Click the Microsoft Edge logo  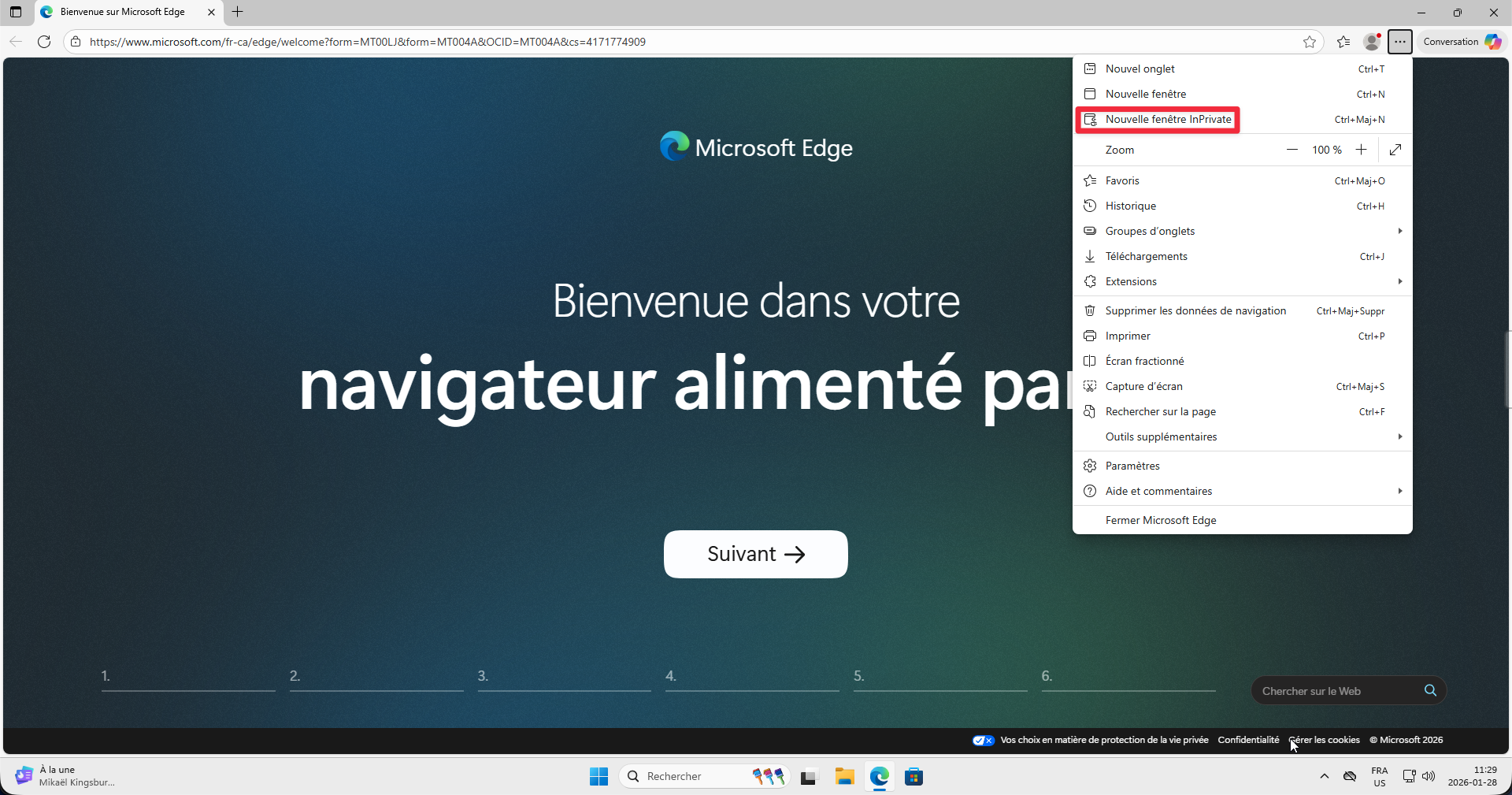756,147
